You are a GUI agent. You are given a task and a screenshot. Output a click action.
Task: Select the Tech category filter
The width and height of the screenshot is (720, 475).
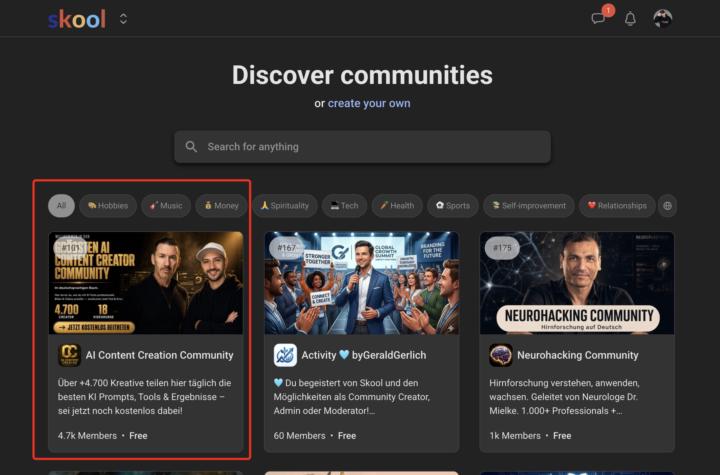(x=344, y=205)
